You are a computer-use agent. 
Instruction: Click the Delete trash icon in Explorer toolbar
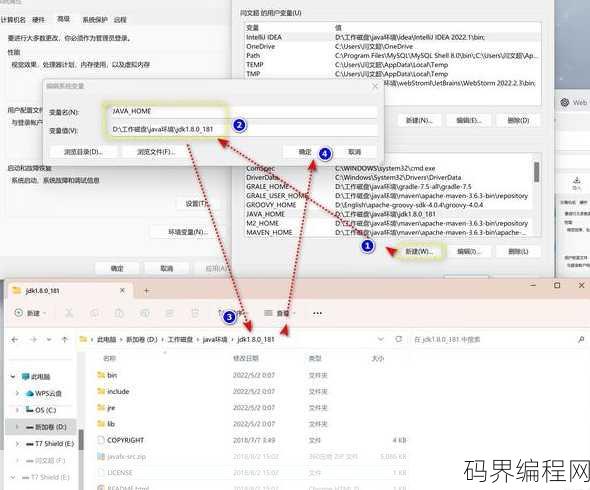(195, 313)
